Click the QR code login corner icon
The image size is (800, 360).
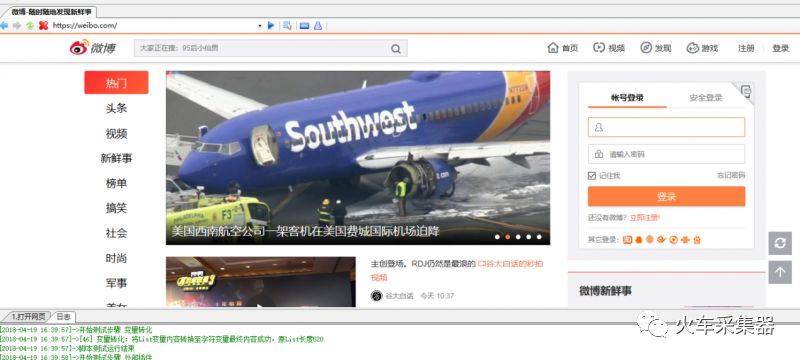[745, 91]
